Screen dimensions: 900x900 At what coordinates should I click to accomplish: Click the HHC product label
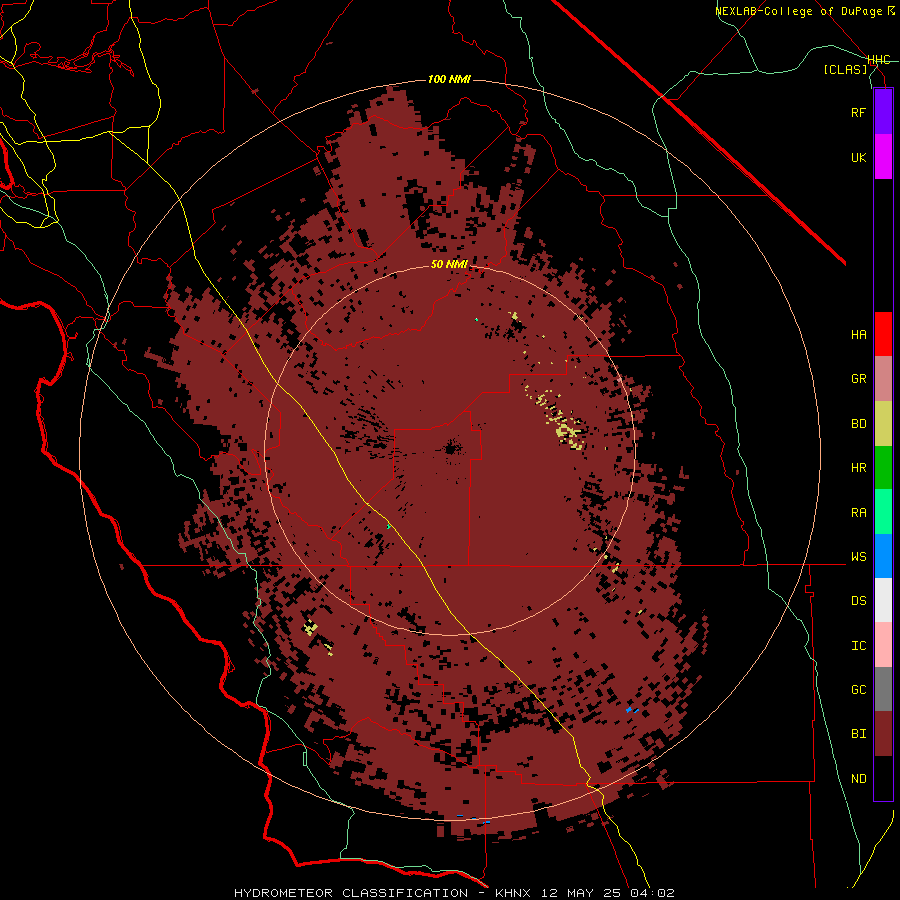coord(879,60)
